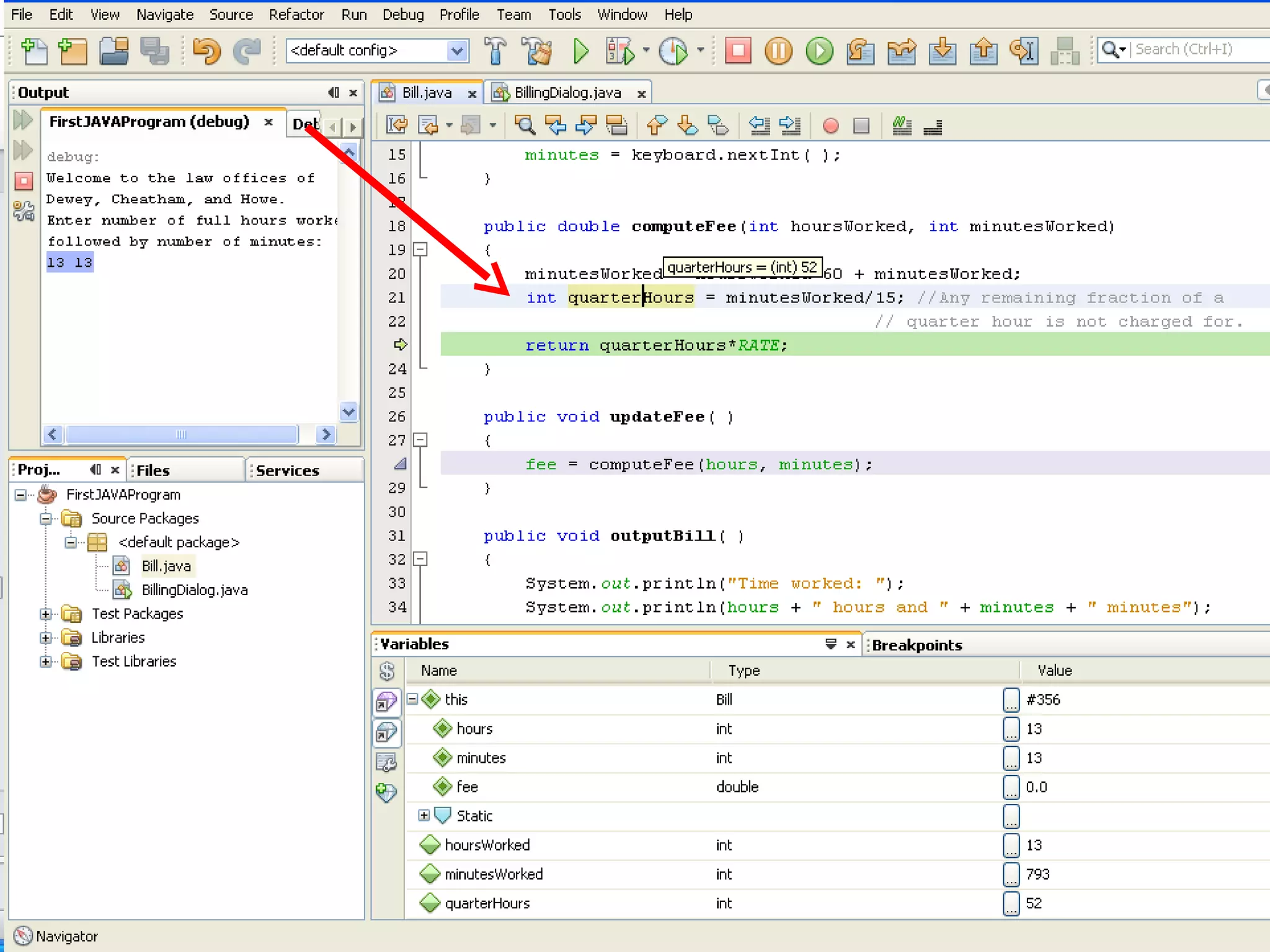Image resolution: width=1270 pixels, height=952 pixels.
Task: Click the Step Into arrow icon
Action: [x=942, y=51]
